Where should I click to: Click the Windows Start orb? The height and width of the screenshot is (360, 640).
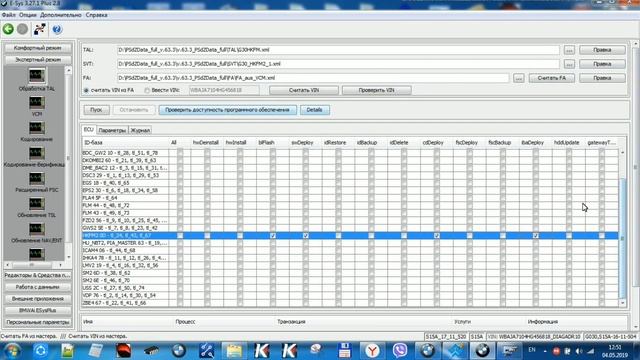tap(12, 351)
